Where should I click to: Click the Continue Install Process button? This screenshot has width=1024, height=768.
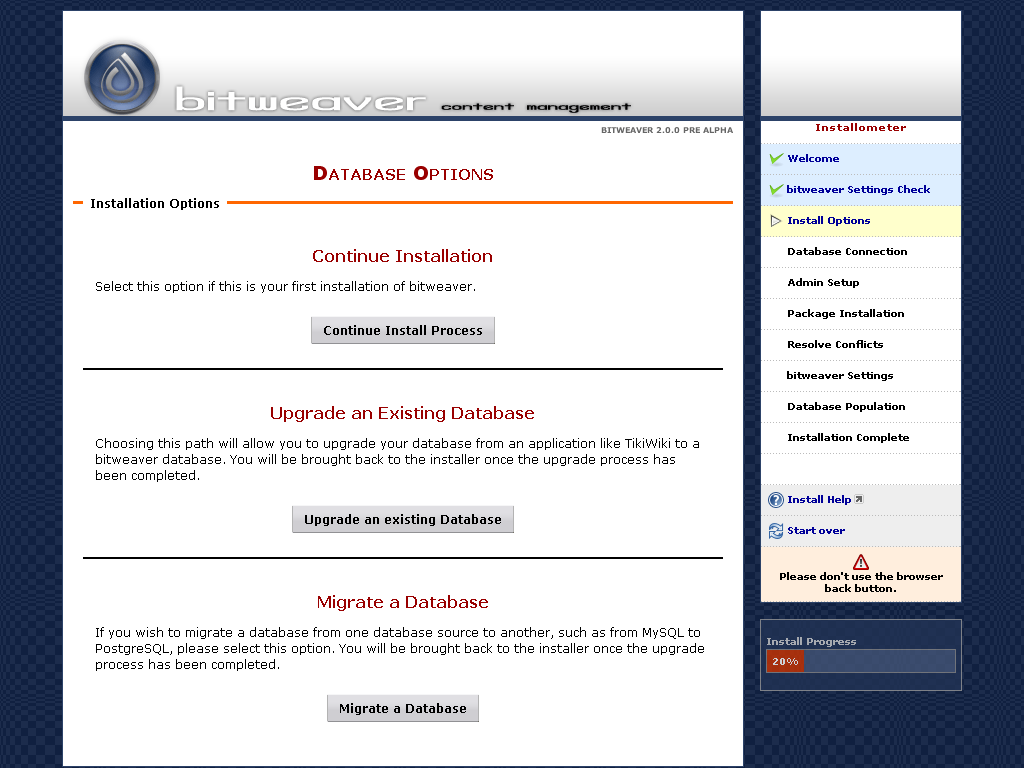tap(403, 330)
